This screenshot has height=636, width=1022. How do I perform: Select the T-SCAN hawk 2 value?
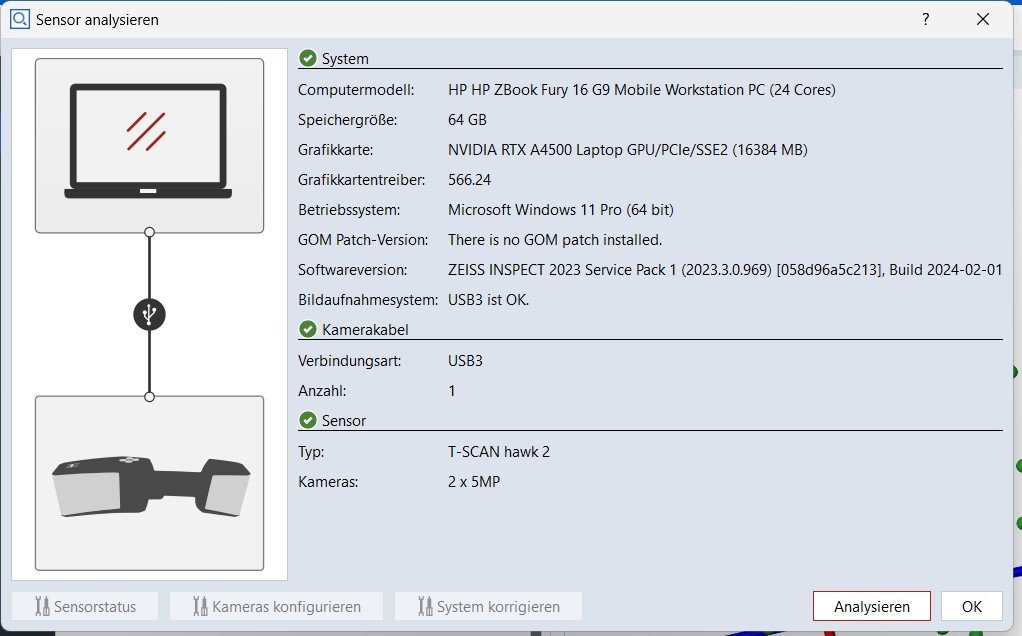(499, 452)
